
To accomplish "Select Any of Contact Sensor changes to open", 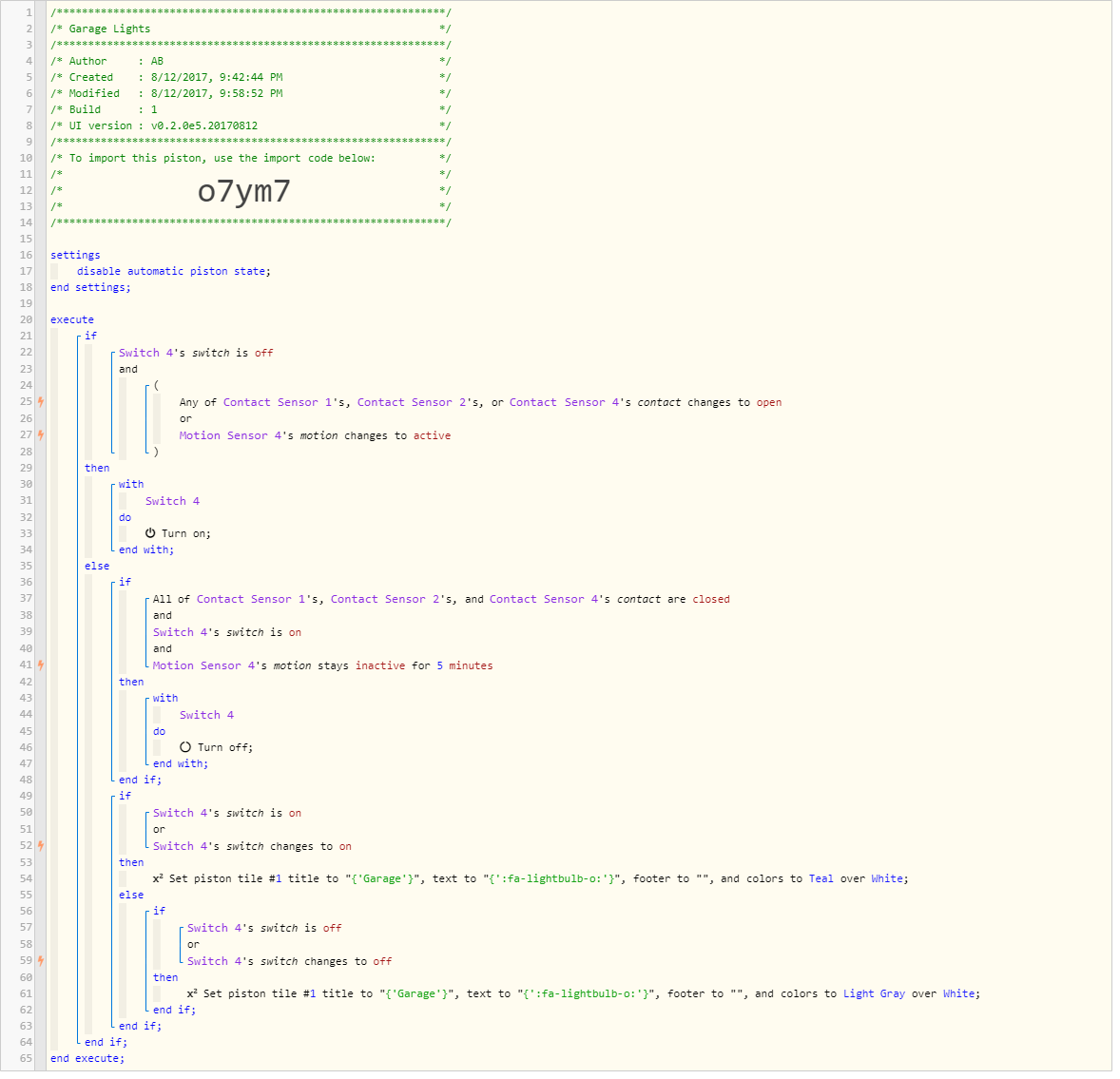I will (x=480, y=404).
